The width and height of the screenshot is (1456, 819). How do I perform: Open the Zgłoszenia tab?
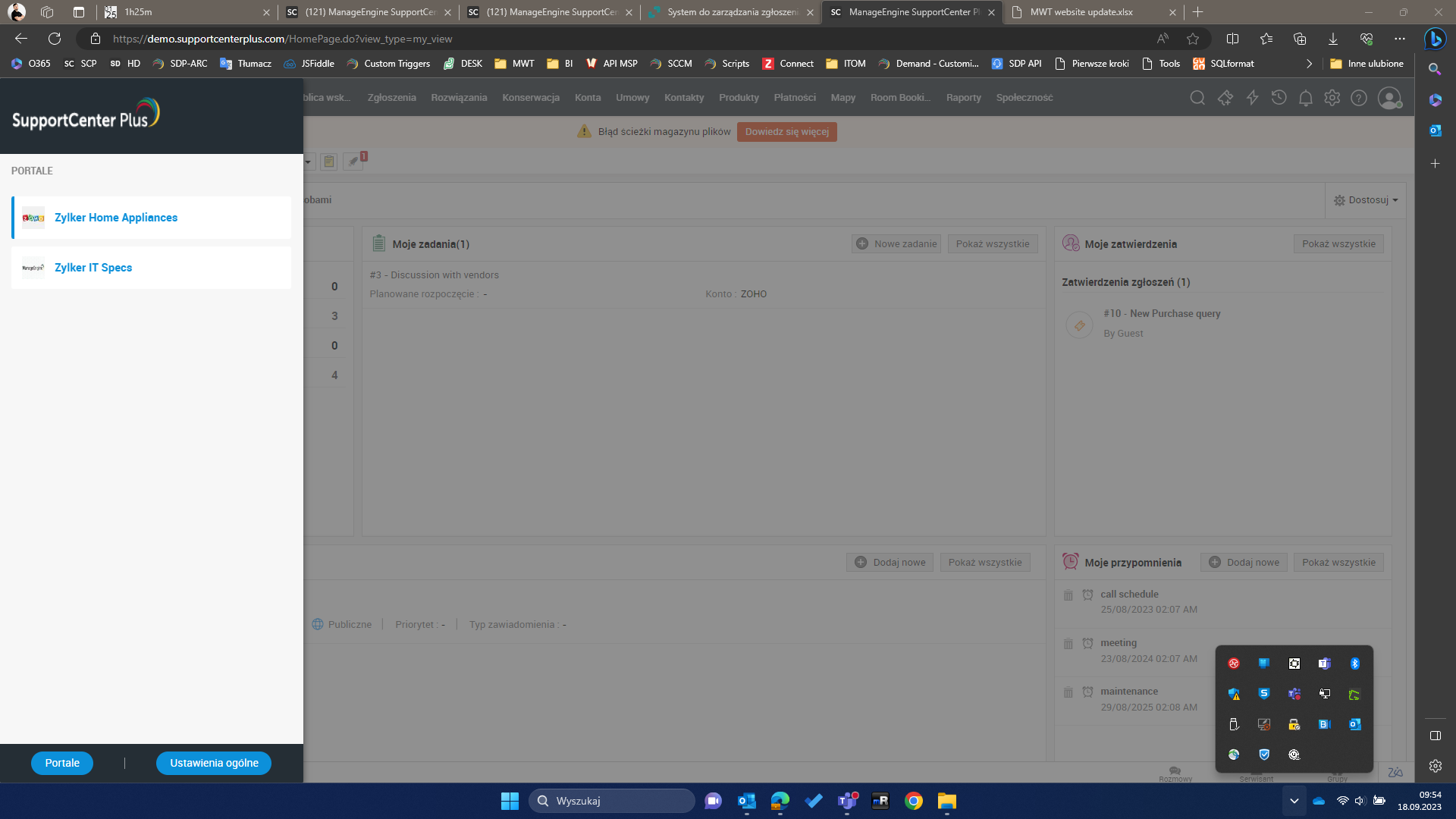391,98
